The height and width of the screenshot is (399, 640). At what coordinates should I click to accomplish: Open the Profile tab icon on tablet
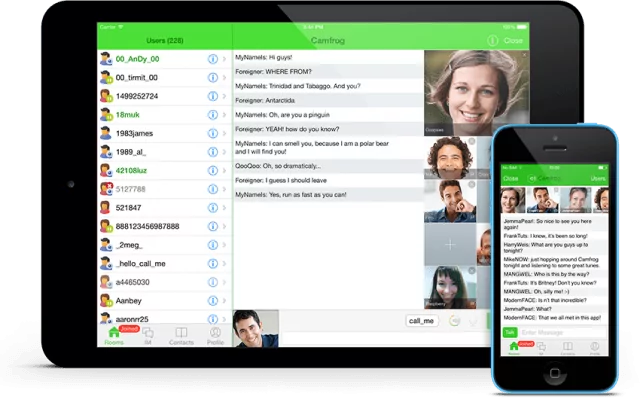pyautogui.click(x=215, y=336)
